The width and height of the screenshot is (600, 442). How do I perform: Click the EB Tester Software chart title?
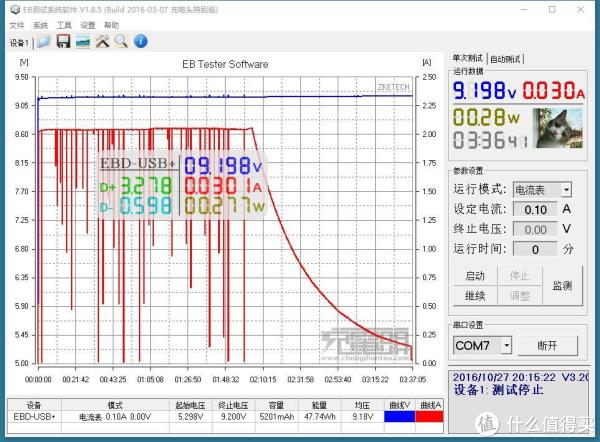(225, 64)
